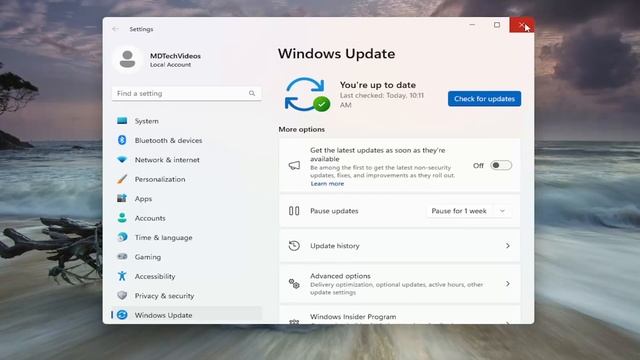This screenshot has height=360, width=640.
Task: Open System settings page
Action: pos(187,121)
